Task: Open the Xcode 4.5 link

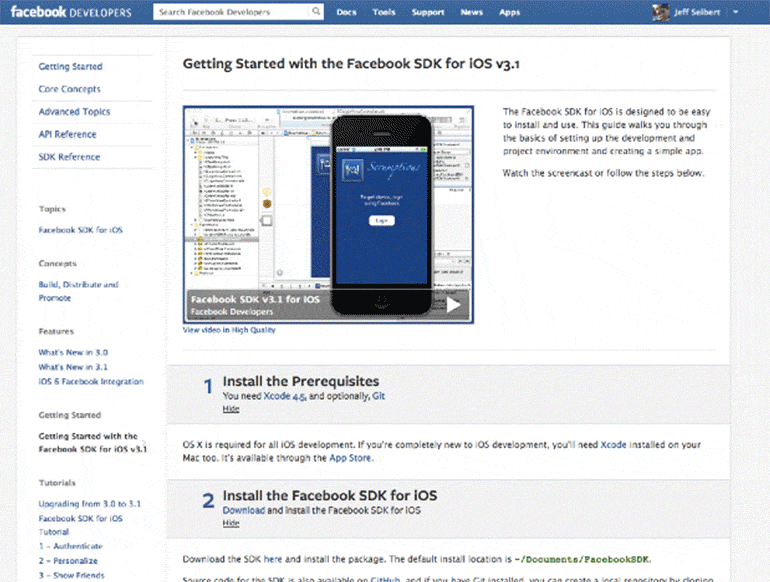Action: (284, 396)
